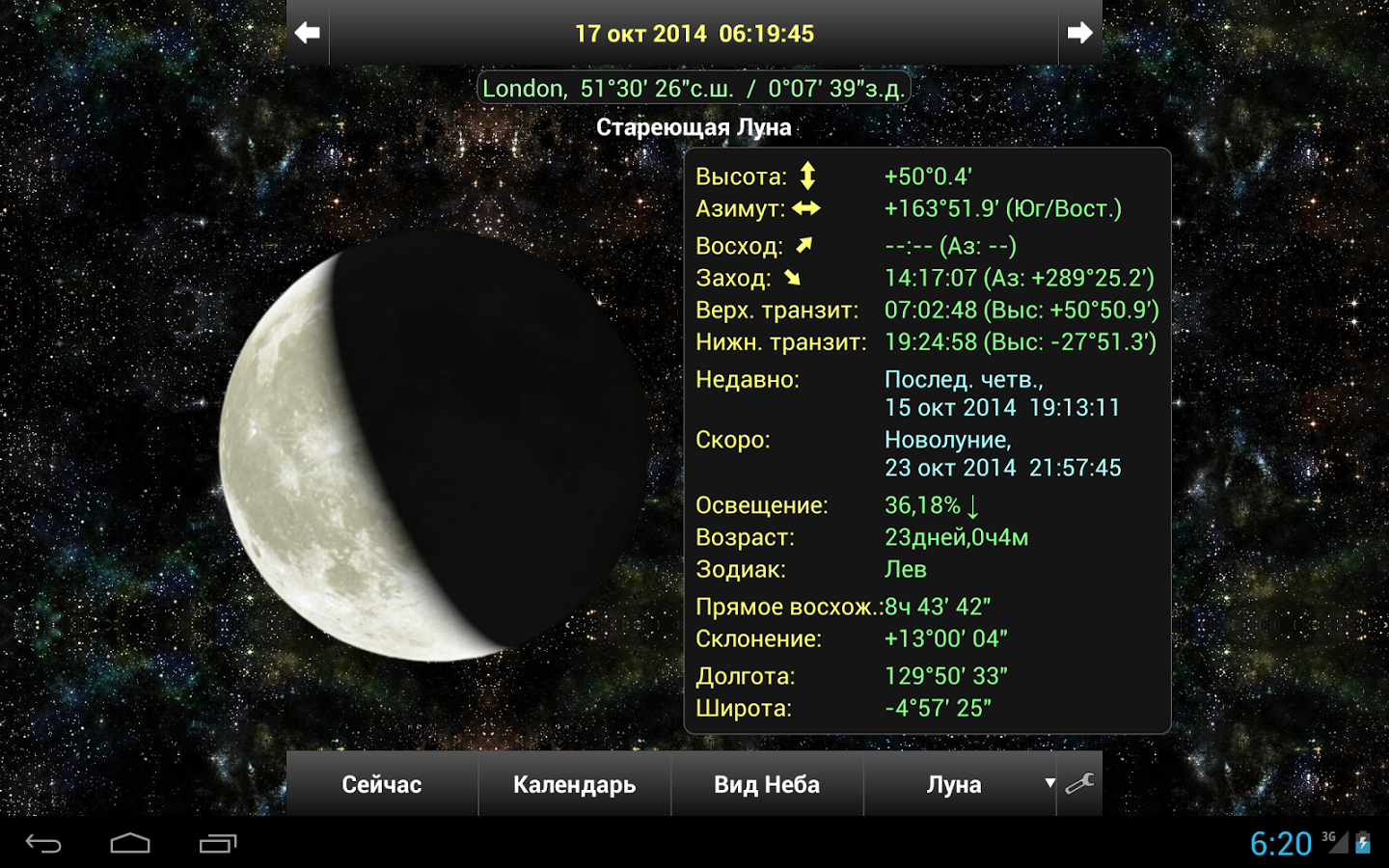Tap the altitude up-down arrow icon
Image resolution: width=1389 pixels, height=868 pixels.
pyautogui.click(x=808, y=176)
